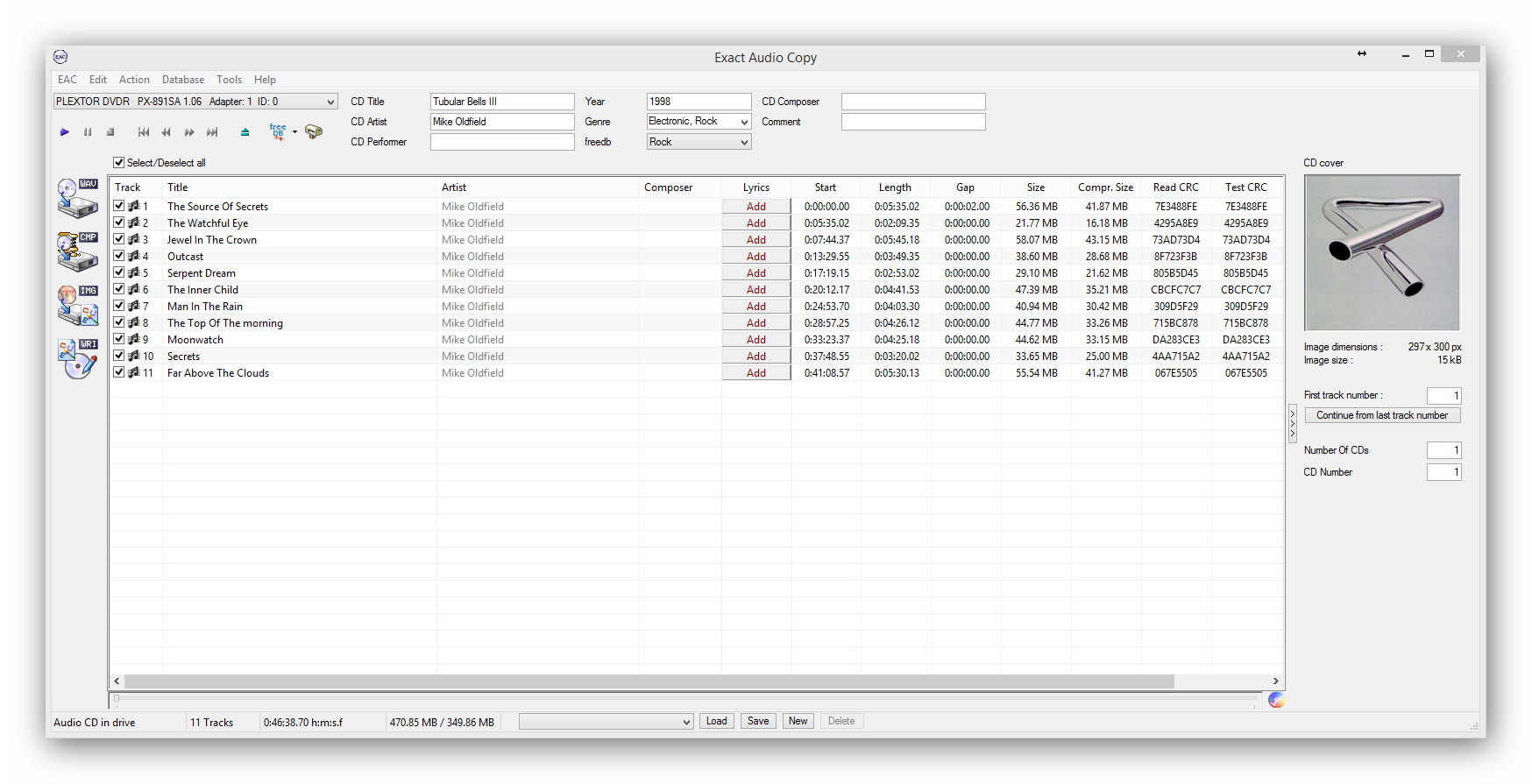The height and width of the screenshot is (784, 1532).
Task: Eject the CD with the eject icon
Action: [245, 132]
